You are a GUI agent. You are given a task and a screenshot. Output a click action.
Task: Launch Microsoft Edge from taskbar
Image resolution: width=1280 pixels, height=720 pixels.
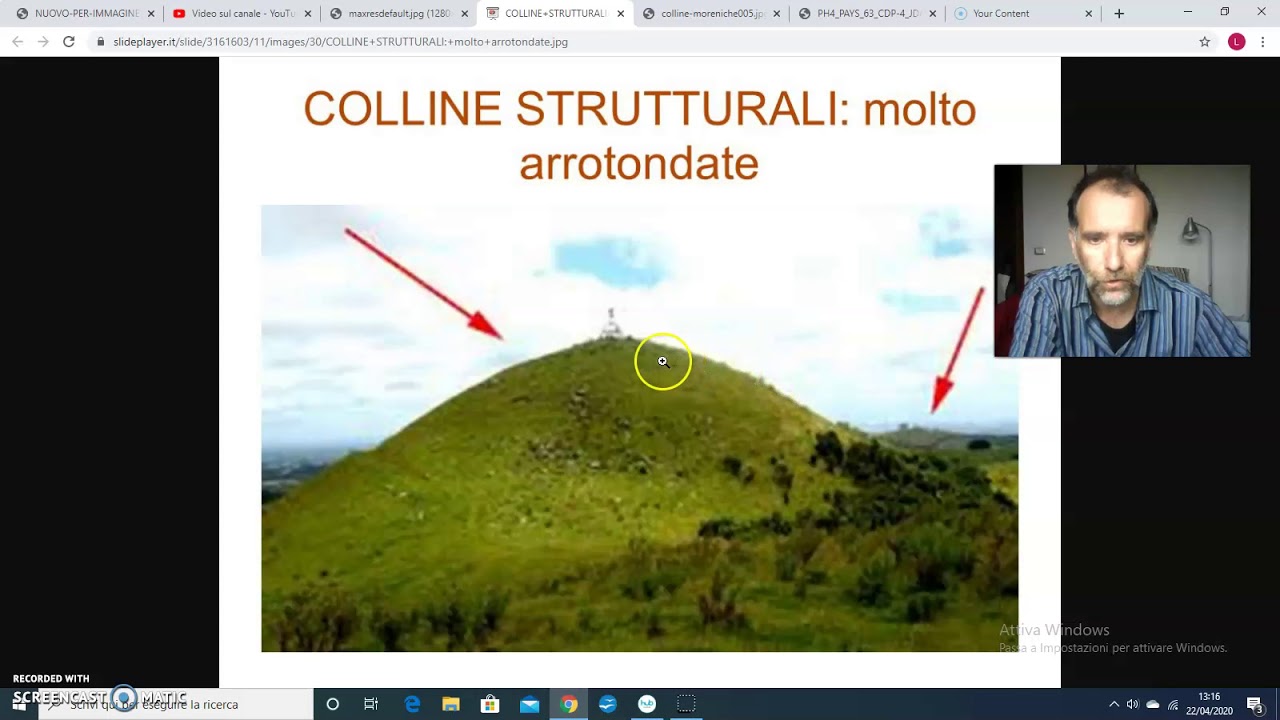point(411,704)
